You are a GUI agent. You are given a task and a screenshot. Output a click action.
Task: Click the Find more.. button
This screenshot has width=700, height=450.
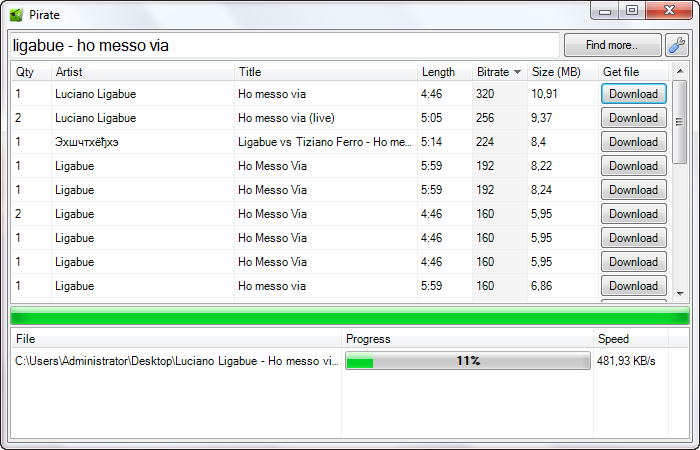click(x=612, y=45)
